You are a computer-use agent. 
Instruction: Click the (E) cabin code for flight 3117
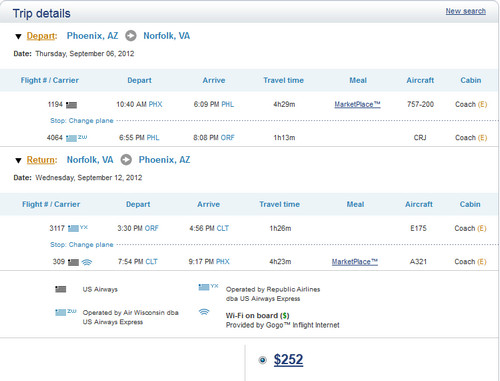click(482, 228)
